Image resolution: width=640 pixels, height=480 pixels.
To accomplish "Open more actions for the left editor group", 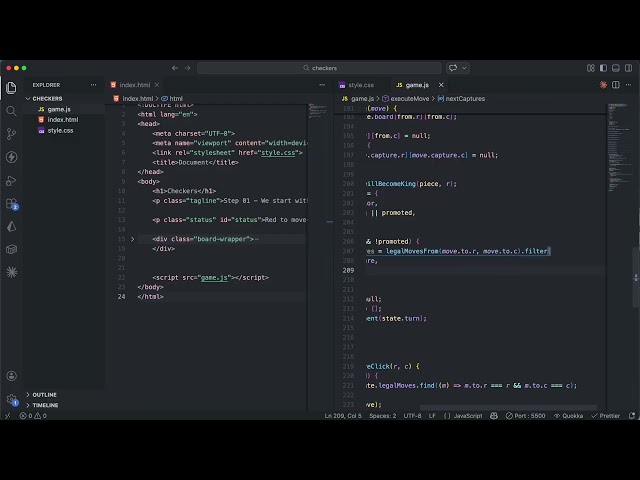I will tap(322, 85).
